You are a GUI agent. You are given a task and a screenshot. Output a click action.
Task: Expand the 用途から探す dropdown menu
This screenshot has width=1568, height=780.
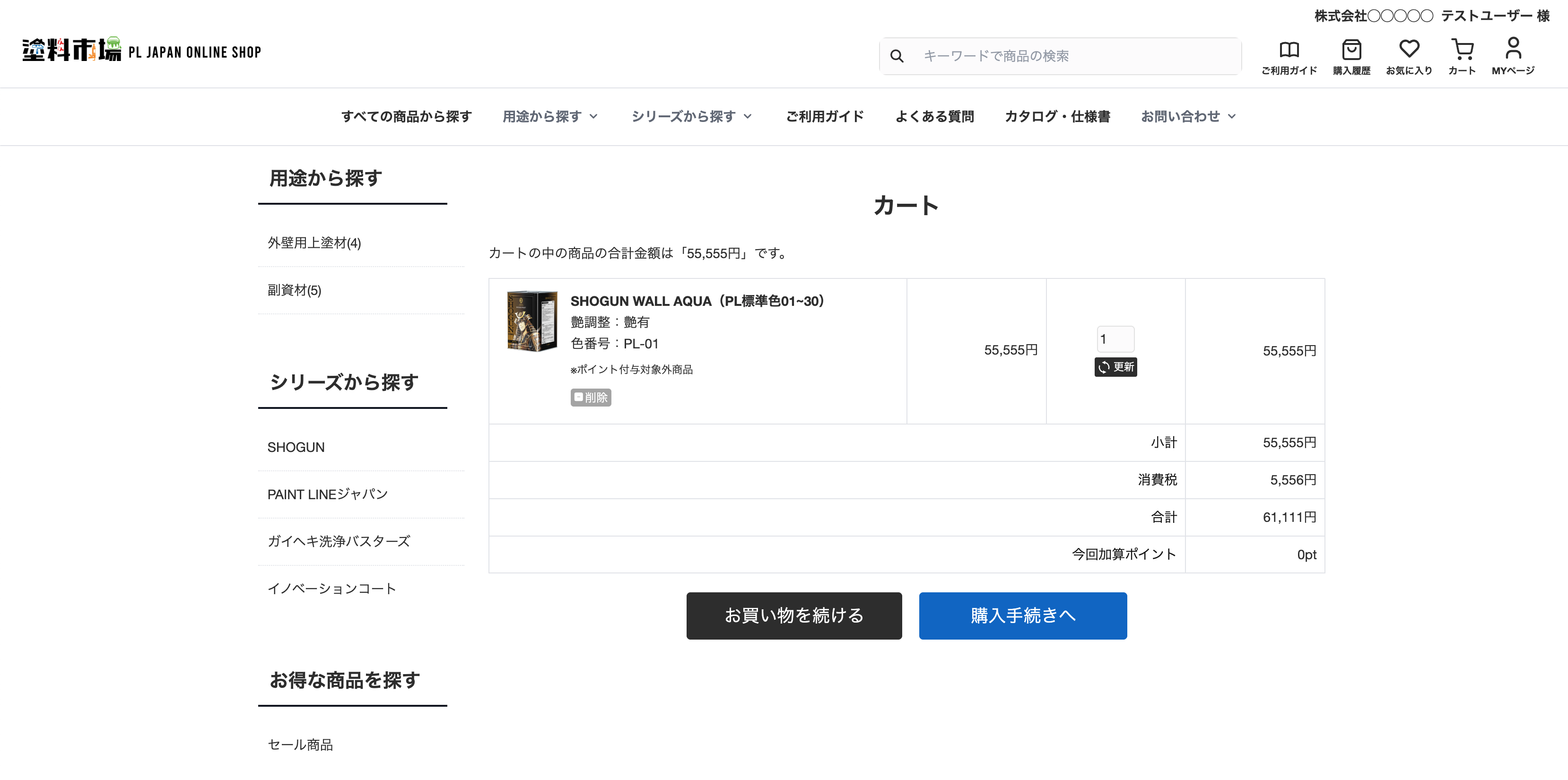tap(549, 116)
